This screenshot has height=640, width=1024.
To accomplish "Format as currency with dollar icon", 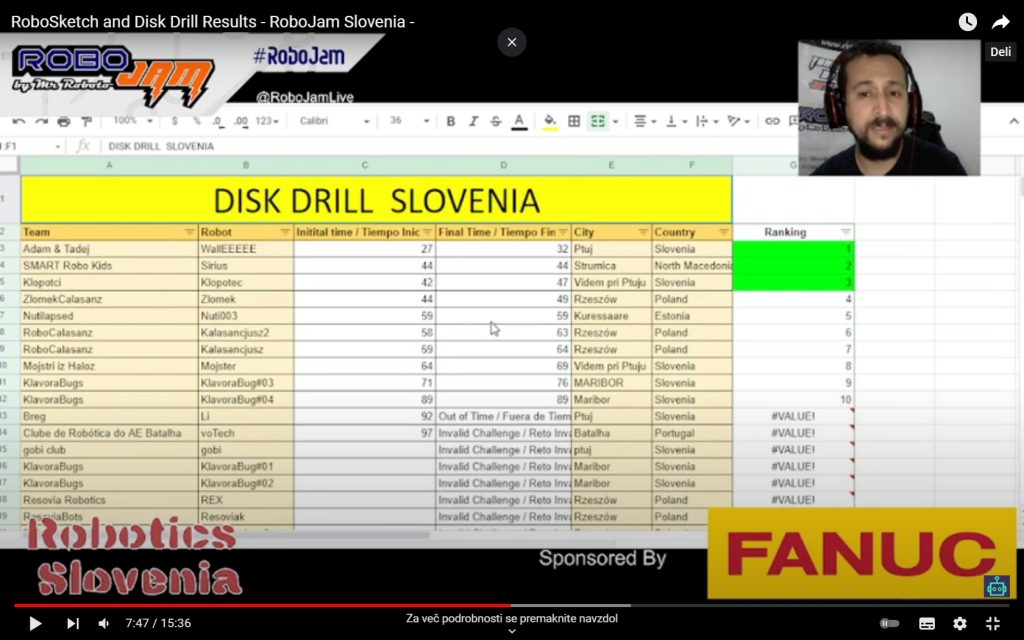I will [x=174, y=121].
